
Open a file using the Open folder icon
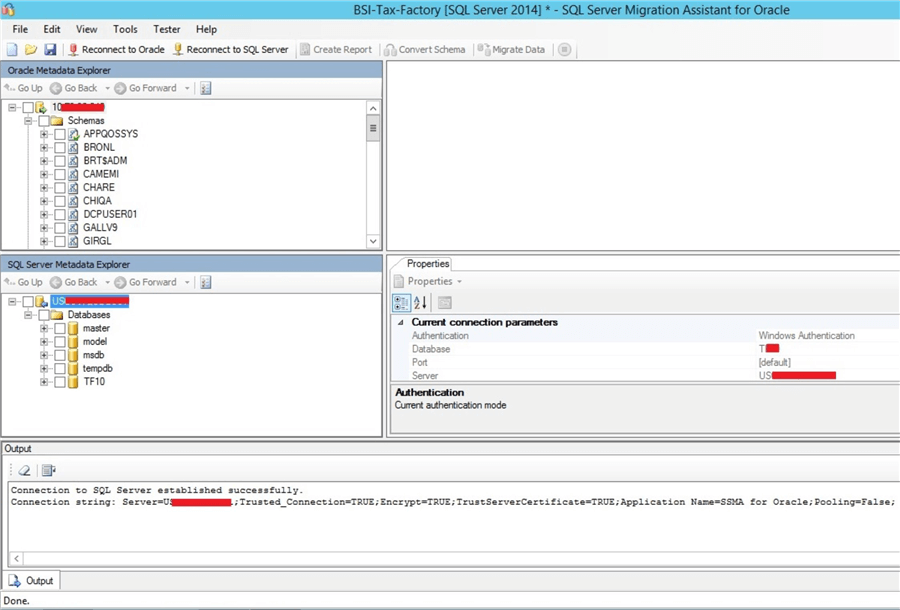coord(31,48)
